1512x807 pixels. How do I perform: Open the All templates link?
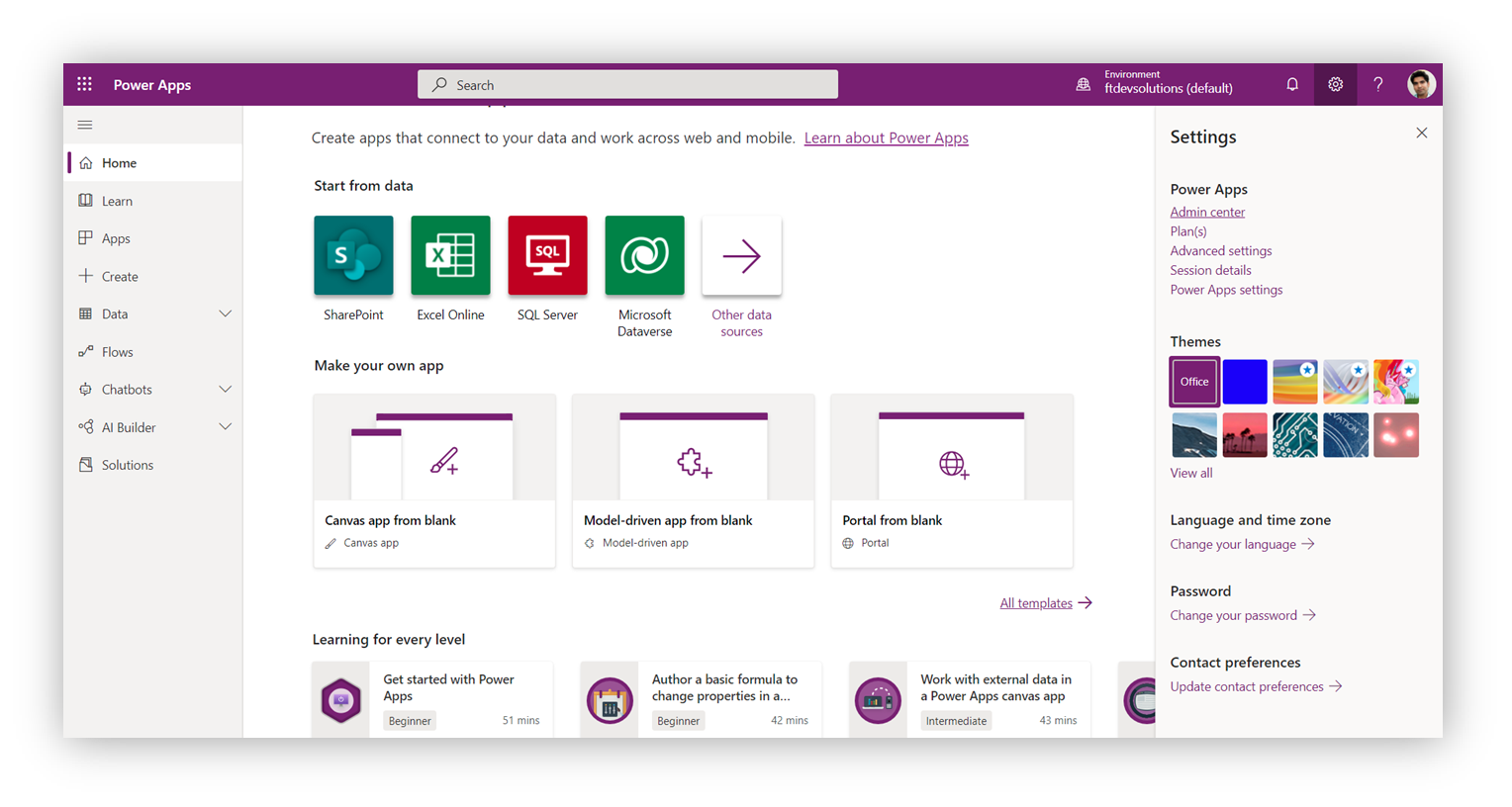click(x=1045, y=603)
